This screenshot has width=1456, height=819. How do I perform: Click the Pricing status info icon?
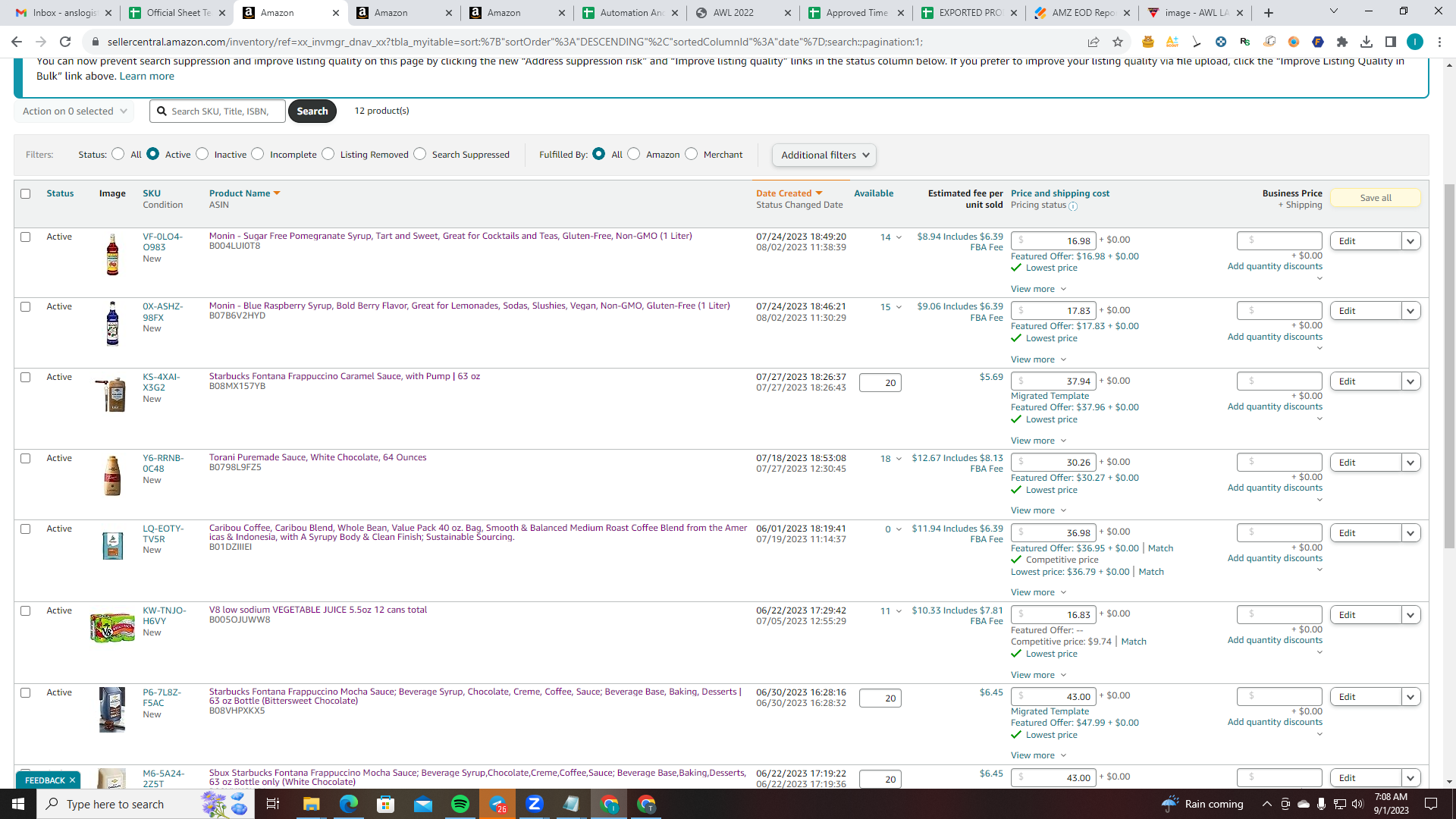tap(1073, 206)
